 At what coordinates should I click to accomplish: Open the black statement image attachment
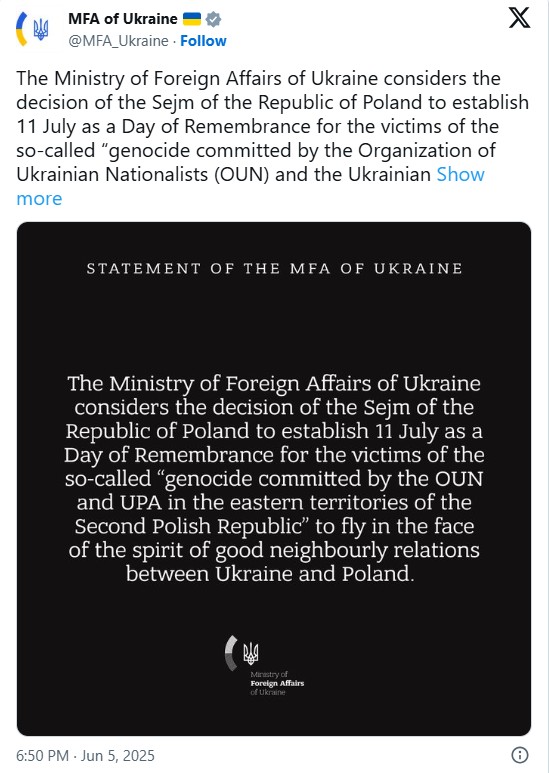tap(274, 479)
